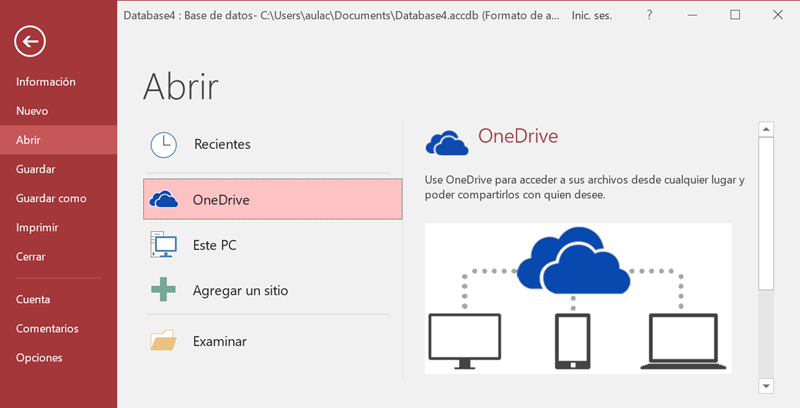Select the Este PC location label
This screenshot has width=800, height=408.
tap(215, 245)
